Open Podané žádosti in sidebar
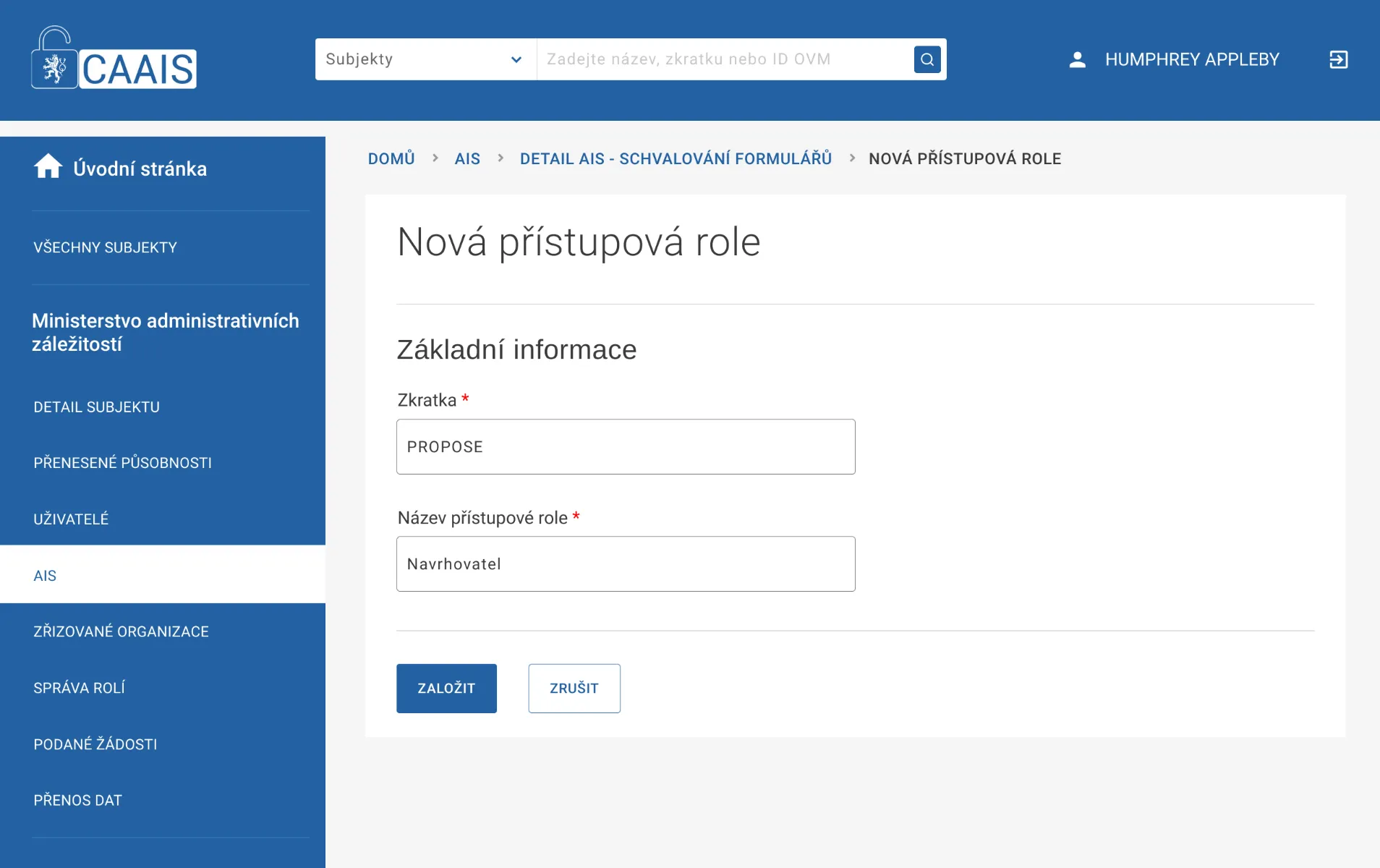The height and width of the screenshot is (868, 1380). [x=95, y=744]
